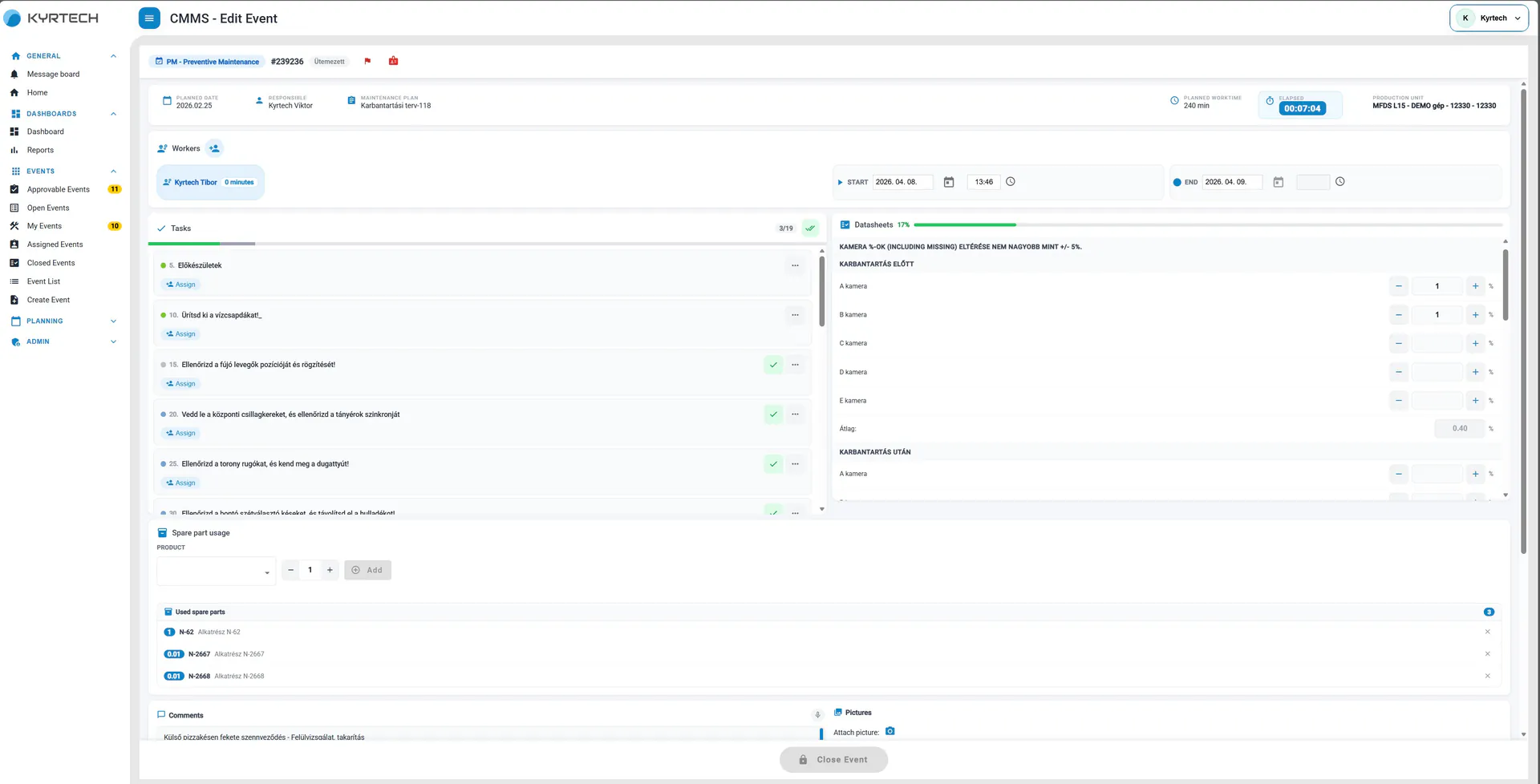
Task: Click the red flag icon in event header
Action: (x=367, y=61)
